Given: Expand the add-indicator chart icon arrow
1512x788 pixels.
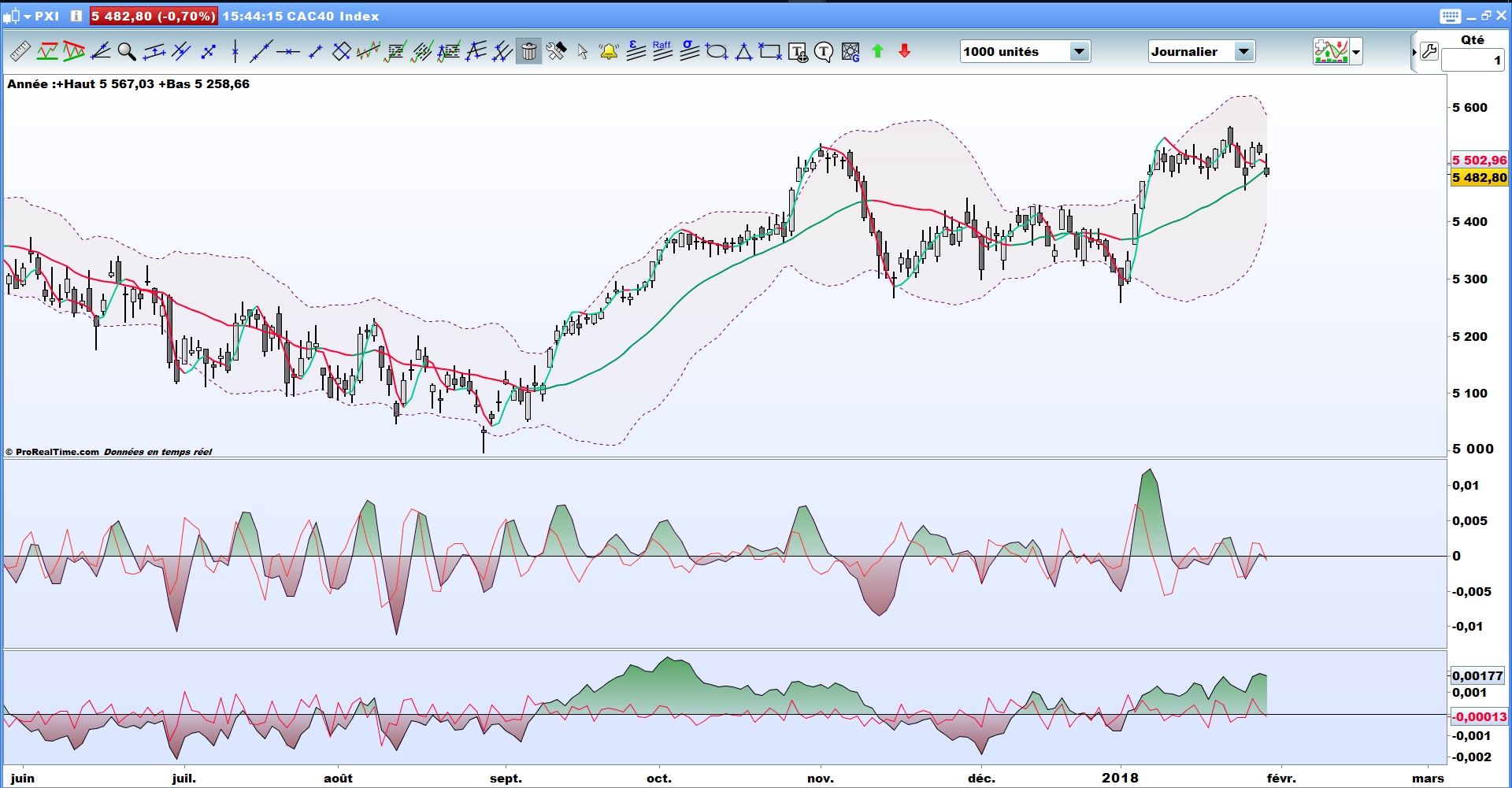Looking at the screenshot, I should (x=1356, y=52).
